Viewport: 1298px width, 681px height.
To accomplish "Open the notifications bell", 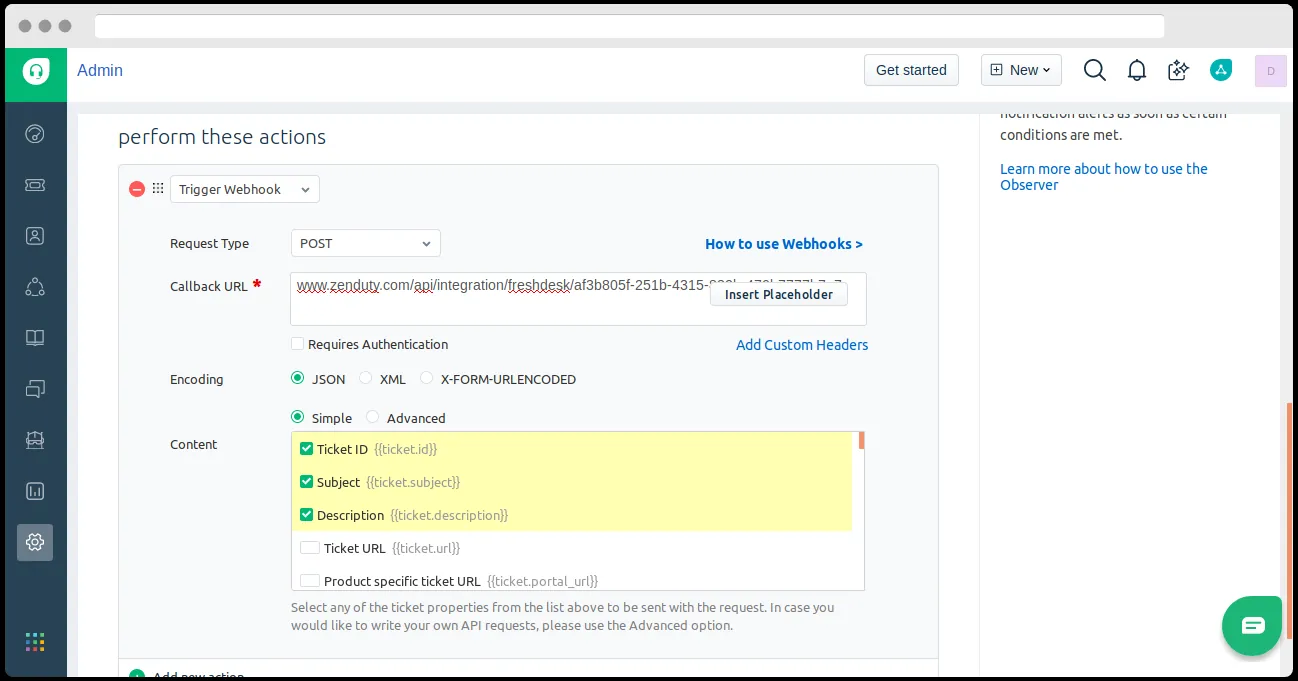I will tap(1137, 70).
